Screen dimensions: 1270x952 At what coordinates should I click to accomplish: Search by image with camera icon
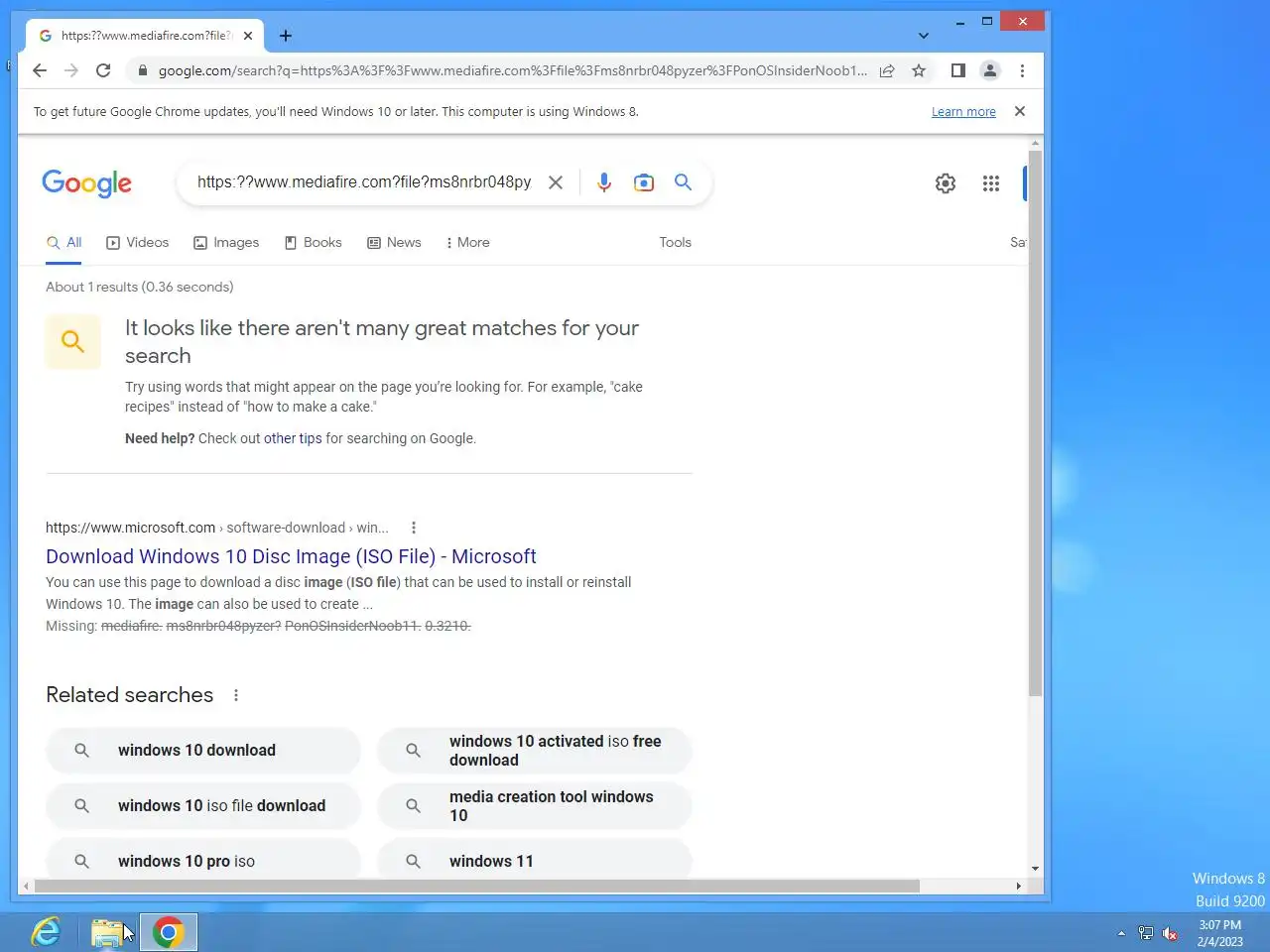point(644,182)
